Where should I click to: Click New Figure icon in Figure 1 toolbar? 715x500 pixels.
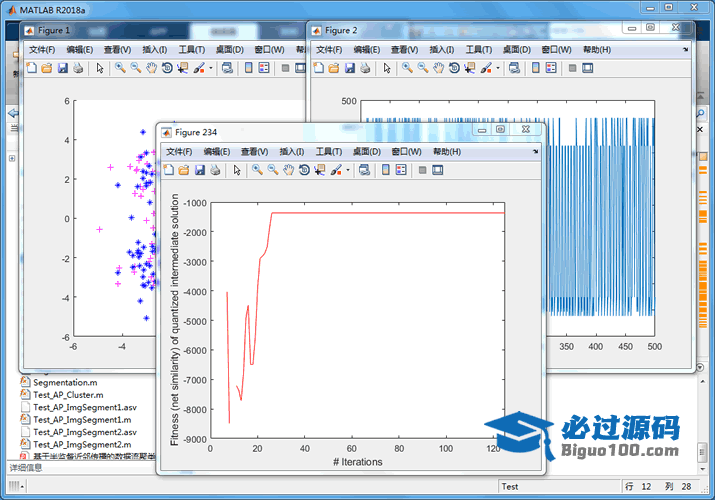tap(31, 68)
